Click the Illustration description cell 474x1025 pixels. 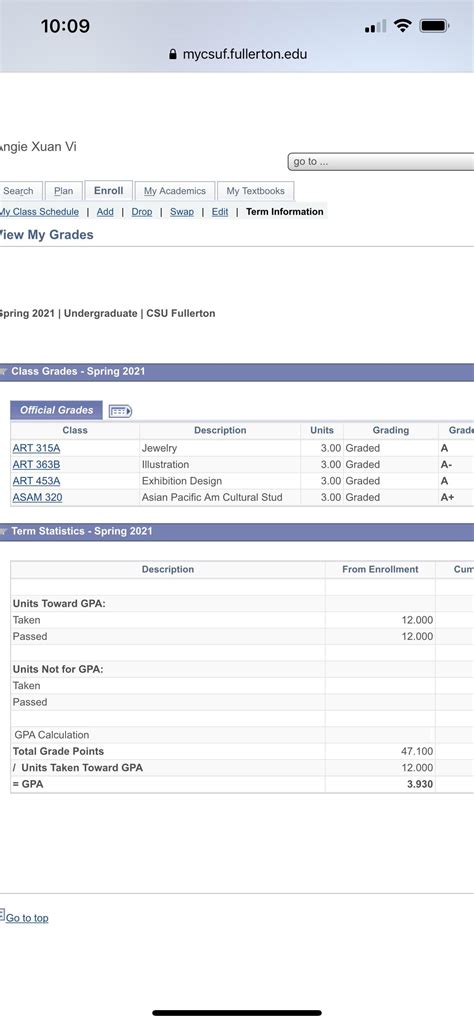[220, 465]
